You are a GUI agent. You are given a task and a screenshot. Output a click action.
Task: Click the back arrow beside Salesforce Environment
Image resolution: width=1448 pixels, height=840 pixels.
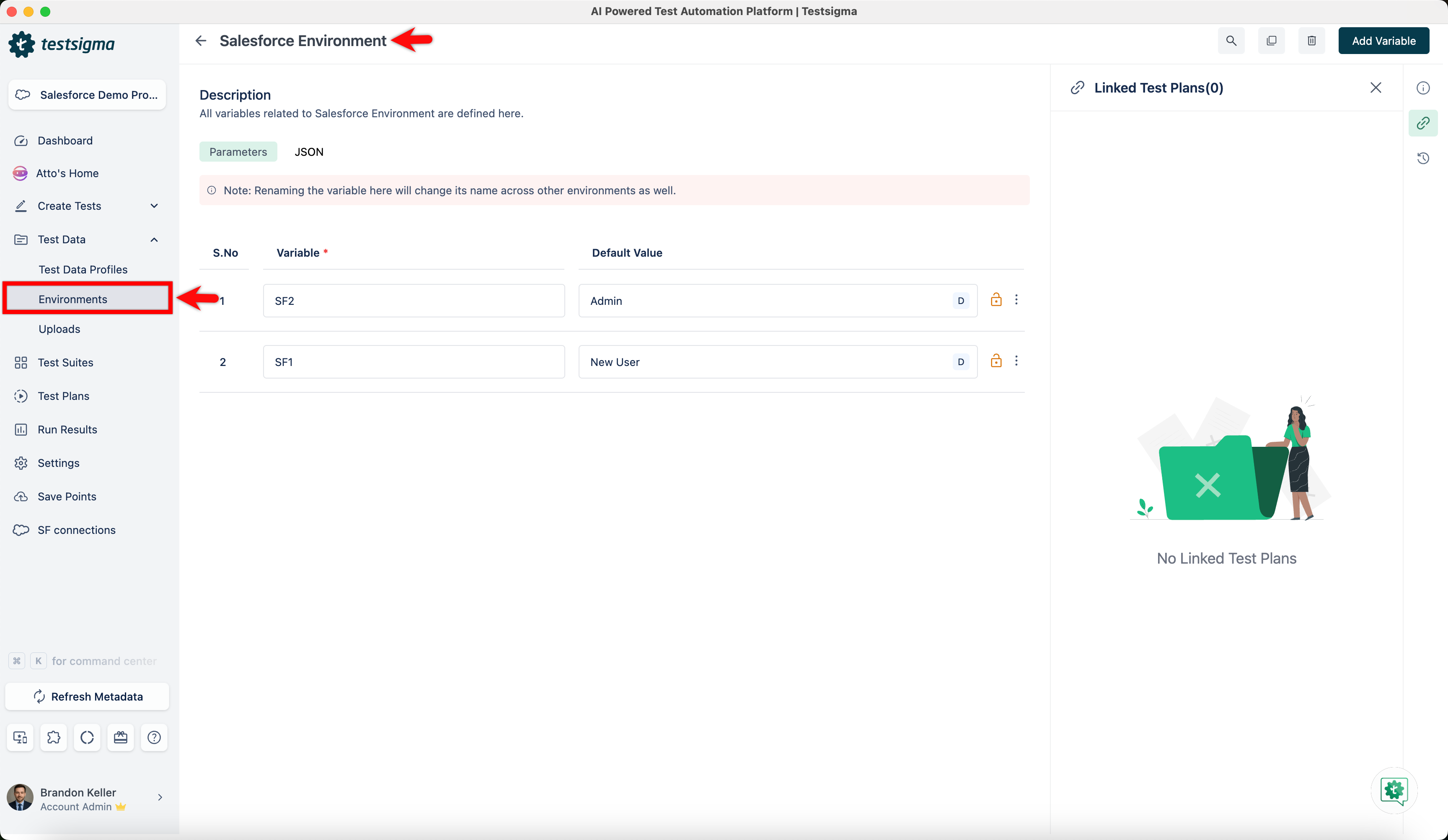[201, 41]
